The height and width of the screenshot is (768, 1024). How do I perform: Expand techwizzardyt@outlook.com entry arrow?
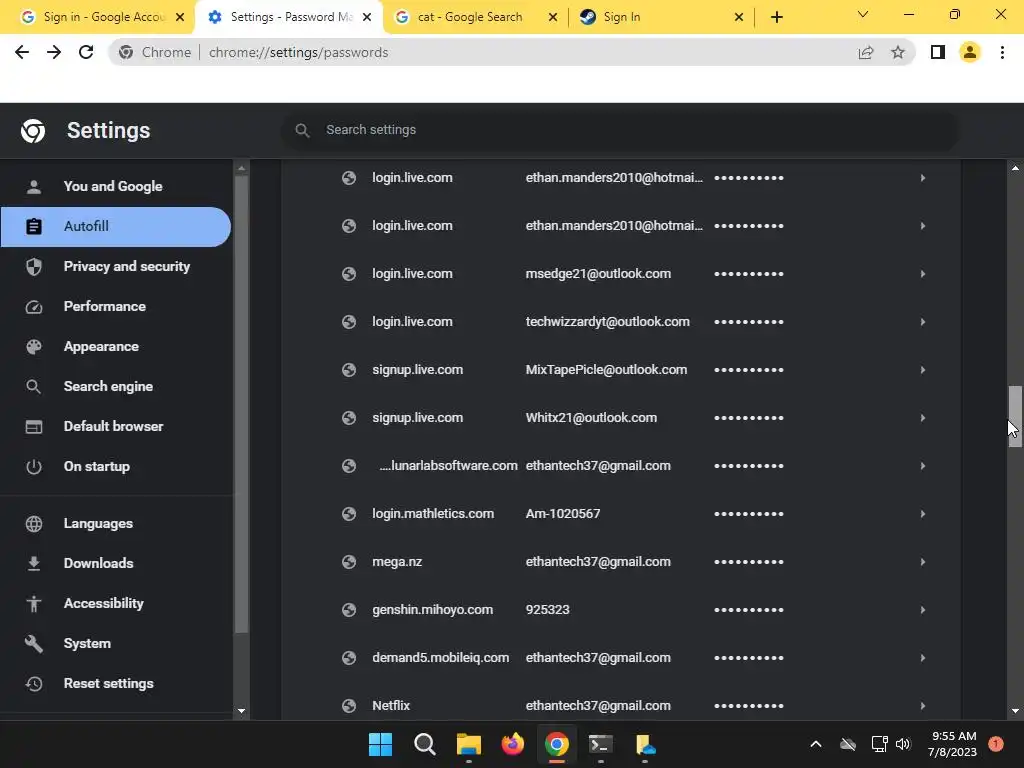[x=923, y=321]
